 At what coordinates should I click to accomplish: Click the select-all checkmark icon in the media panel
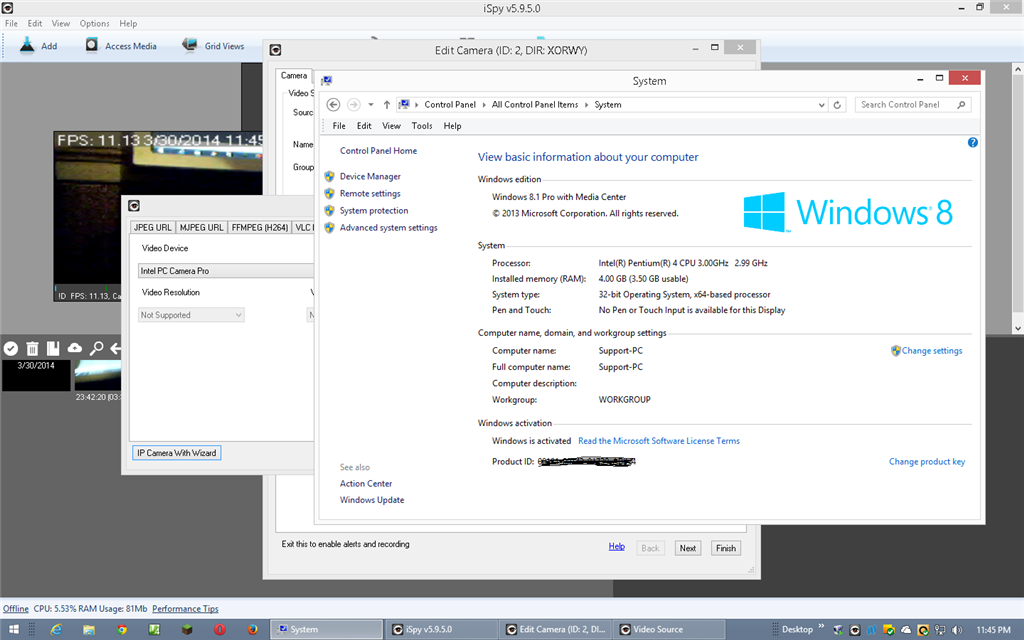(x=10, y=348)
